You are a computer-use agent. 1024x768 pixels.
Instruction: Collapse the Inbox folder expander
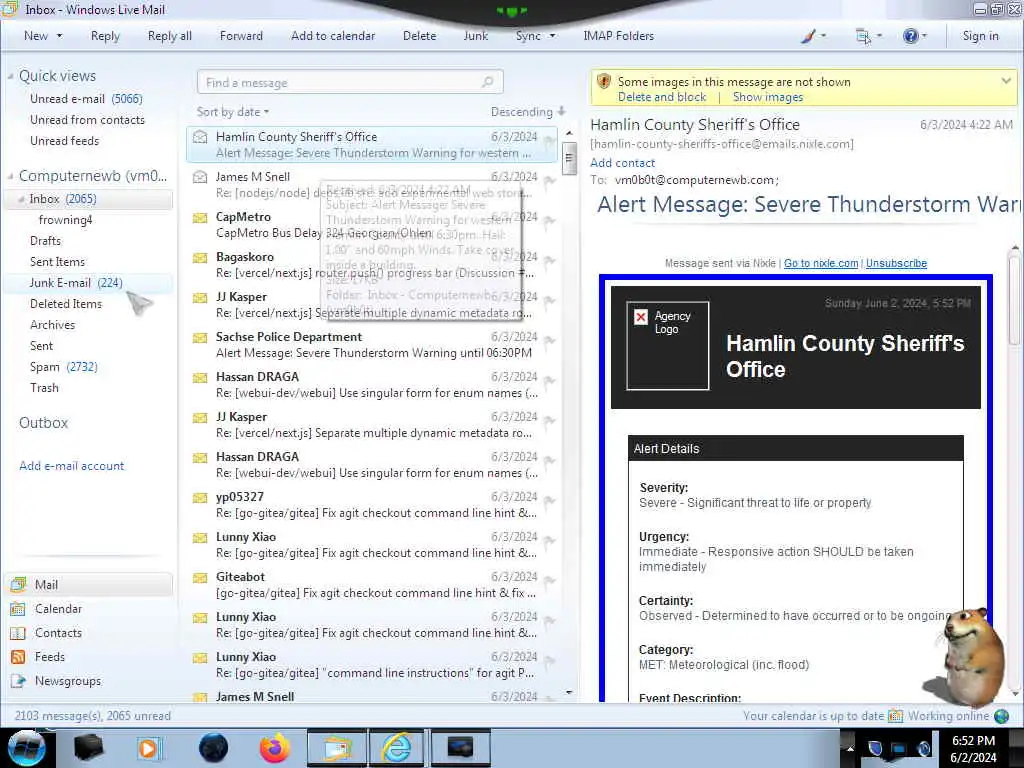click(x=22, y=199)
